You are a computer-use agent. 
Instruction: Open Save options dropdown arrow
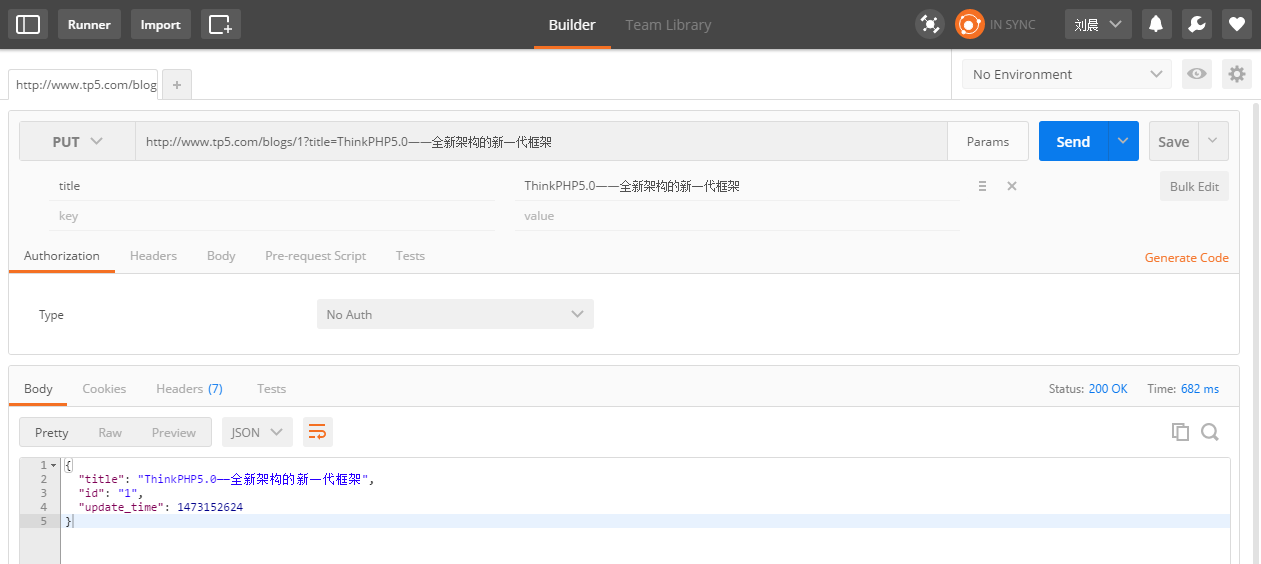[x=1214, y=141]
